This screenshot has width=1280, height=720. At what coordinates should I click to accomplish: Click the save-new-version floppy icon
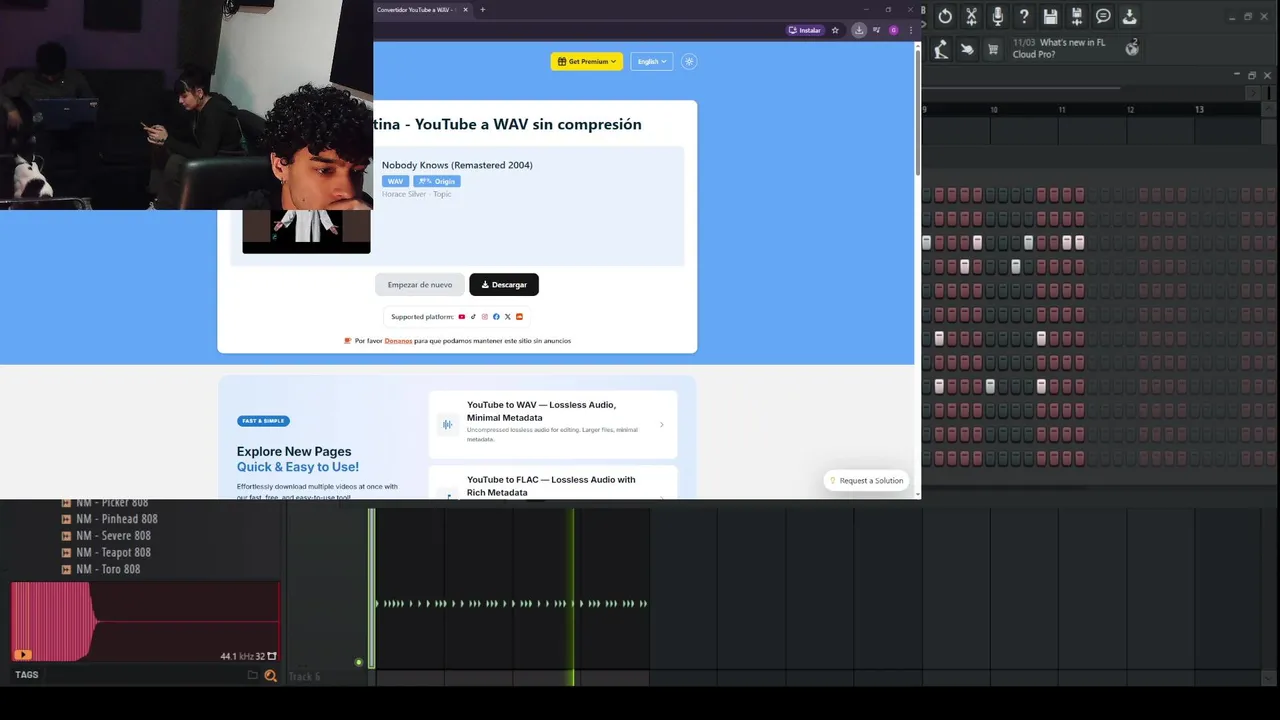tap(1077, 16)
